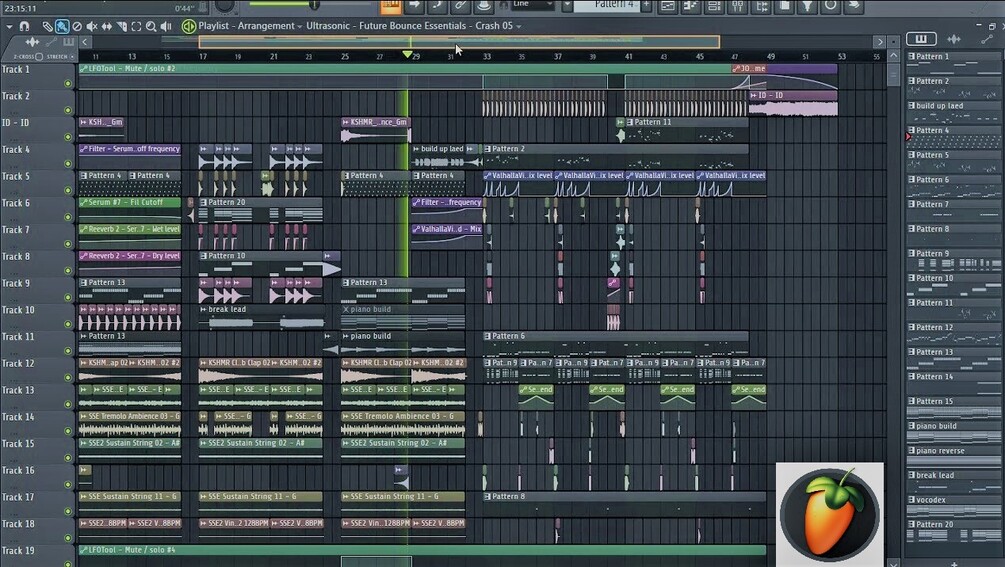Toggle the snap magnet icon
This screenshot has width=1005, height=567.
(24, 26)
